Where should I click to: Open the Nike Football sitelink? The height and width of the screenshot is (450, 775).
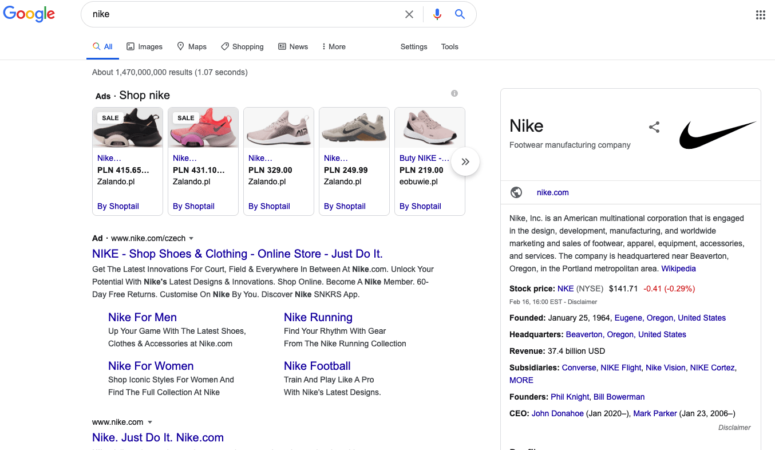pos(317,366)
